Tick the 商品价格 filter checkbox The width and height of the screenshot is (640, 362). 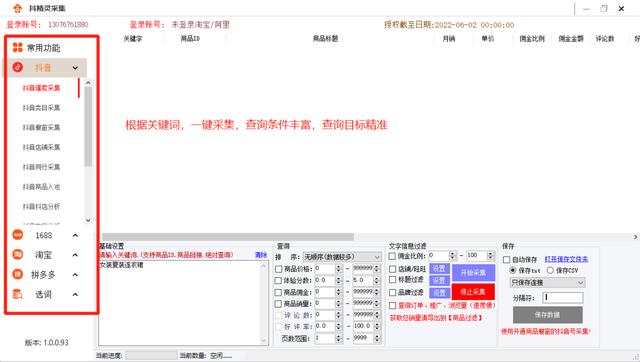[x=278, y=269]
